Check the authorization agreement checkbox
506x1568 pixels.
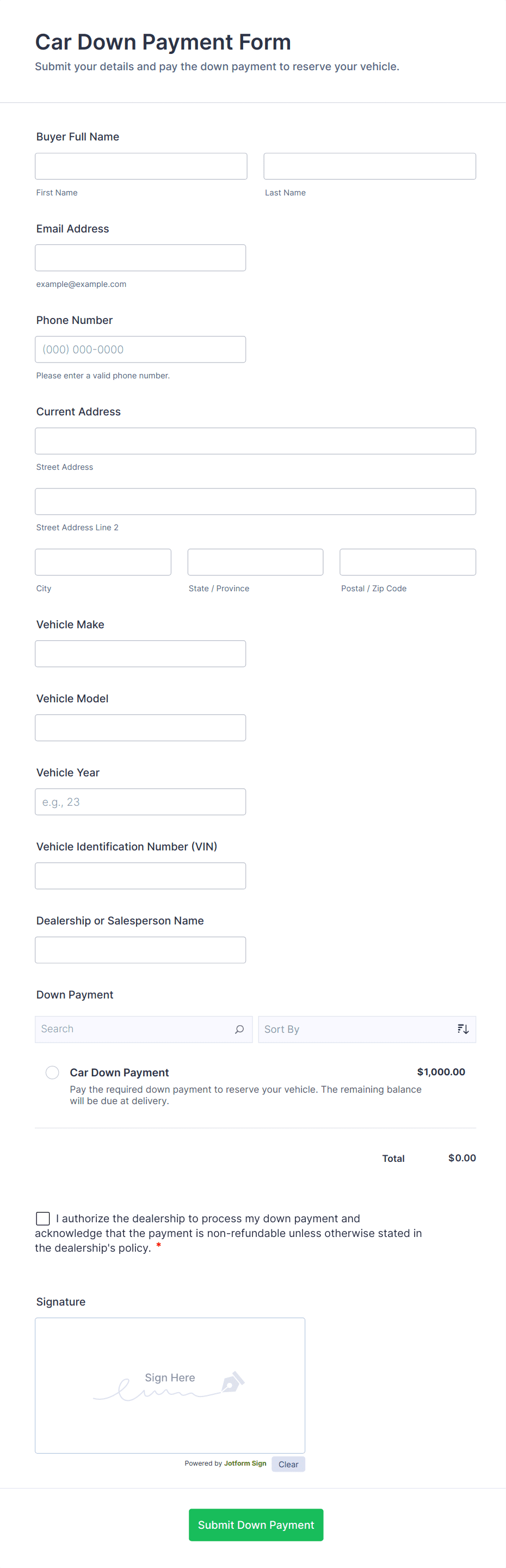click(42, 1218)
